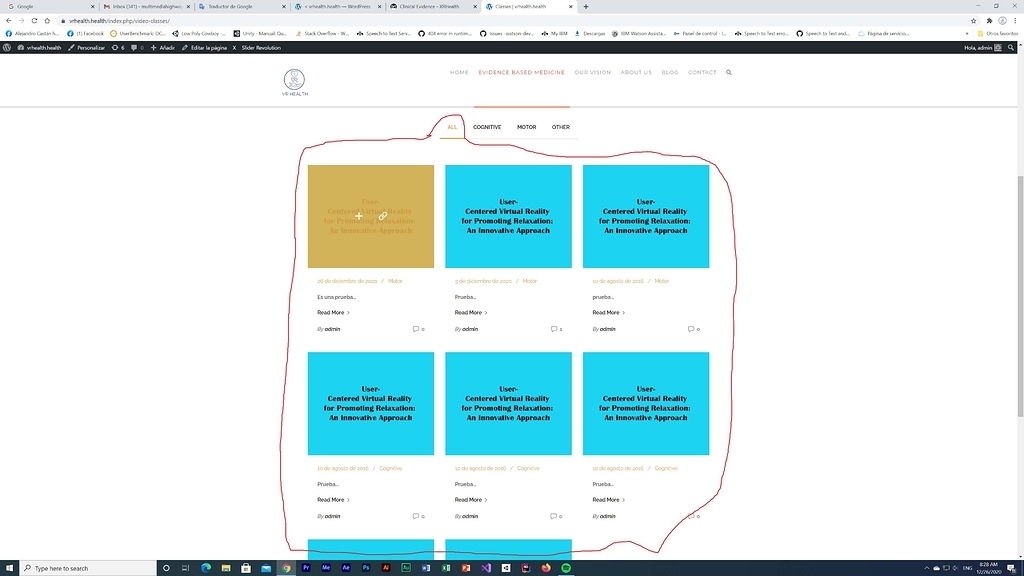Click the updates counter icon showing 6
This screenshot has width=1024, height=576.
[x=117, y=47]
